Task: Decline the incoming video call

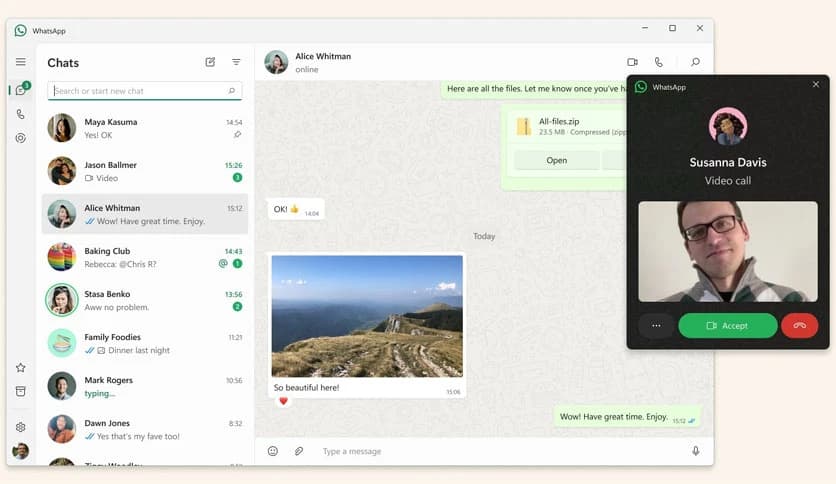Action: [x=799, y=326]
